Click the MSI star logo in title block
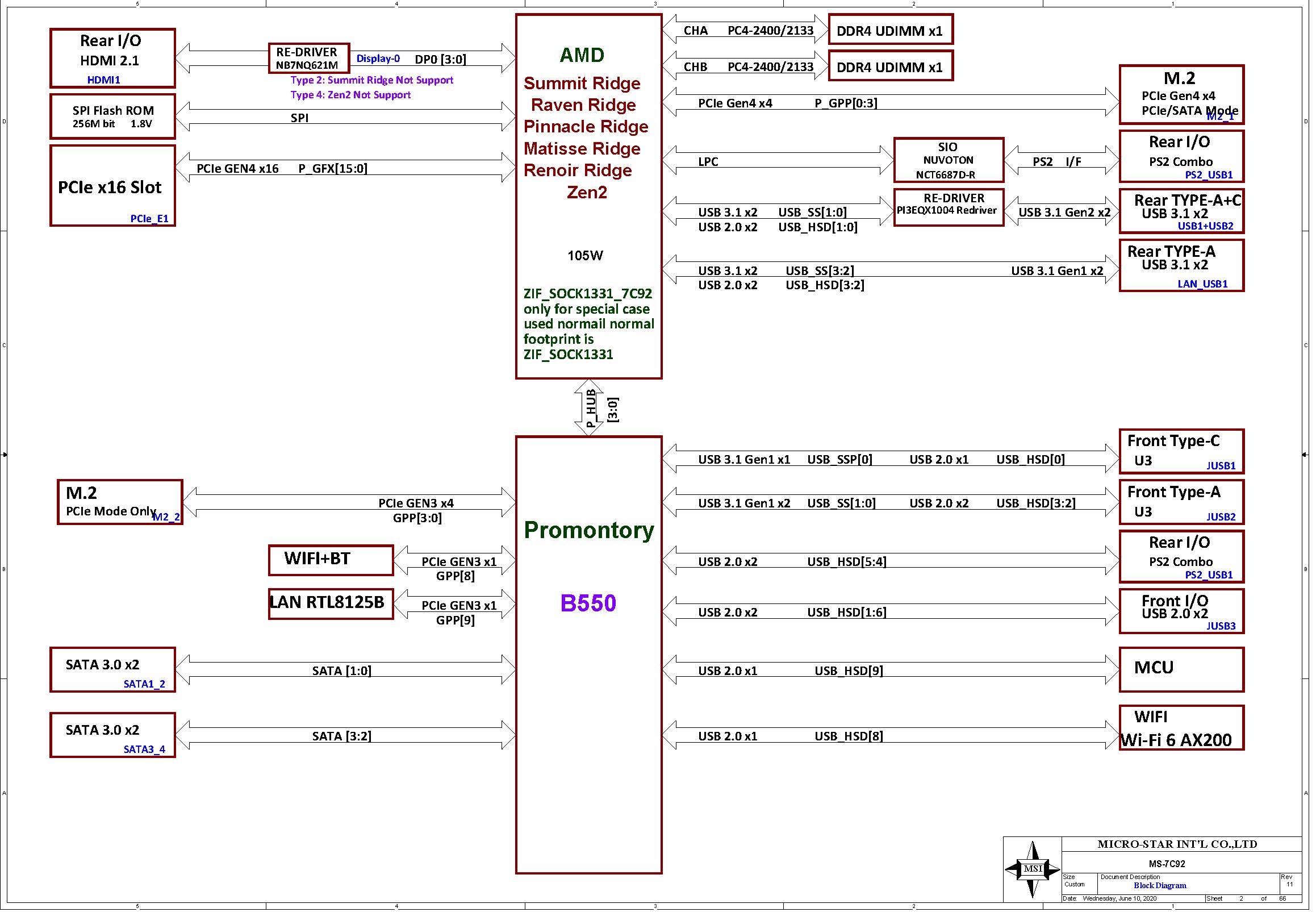 [x=1032, y=869]
